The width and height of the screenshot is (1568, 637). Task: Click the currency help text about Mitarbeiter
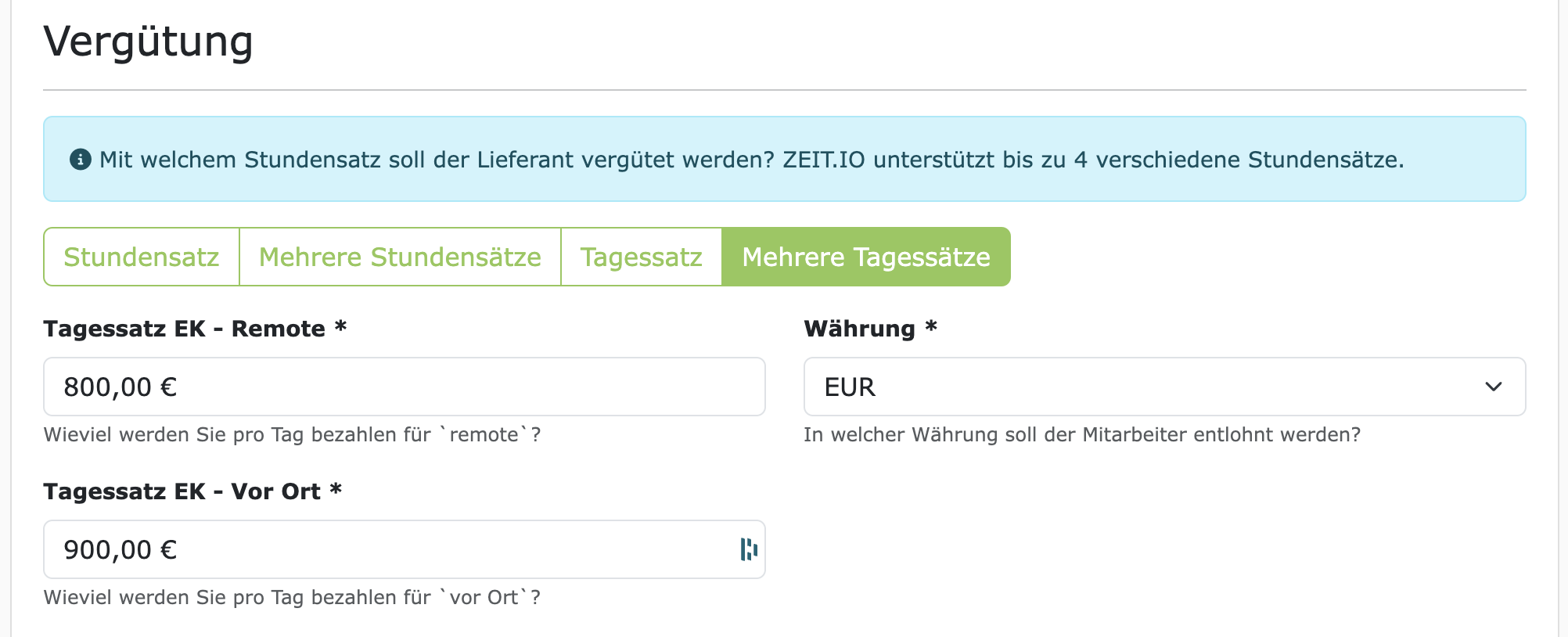1081,435
